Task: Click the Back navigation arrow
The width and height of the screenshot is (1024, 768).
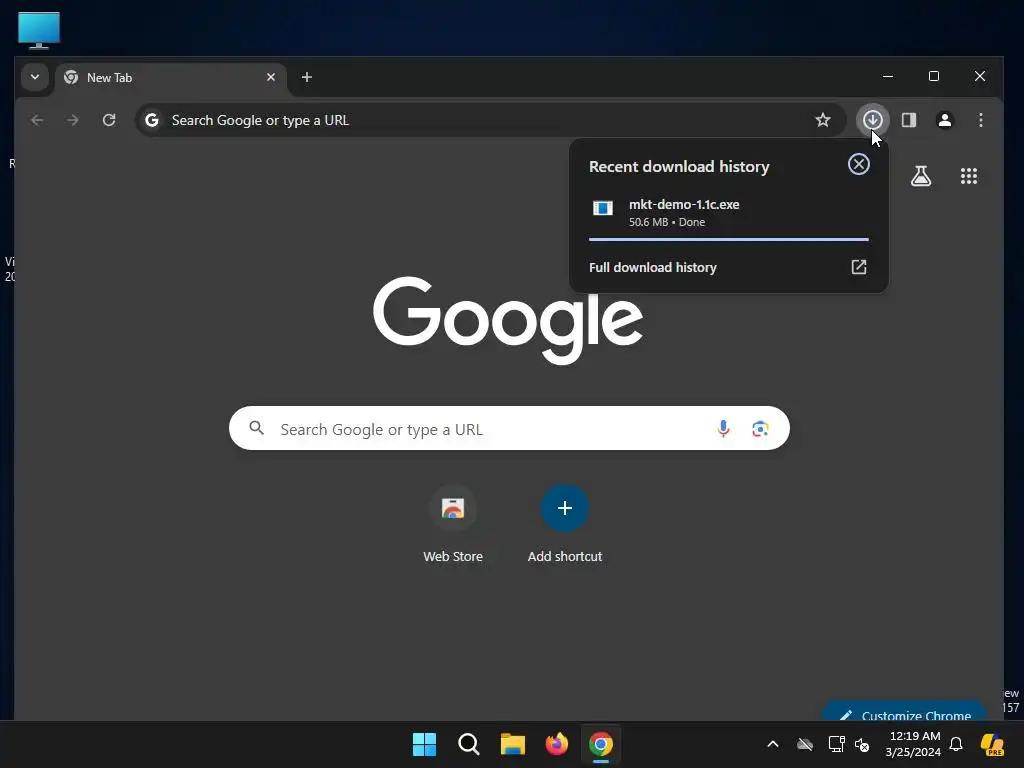Action: click(x=37, y=120)
